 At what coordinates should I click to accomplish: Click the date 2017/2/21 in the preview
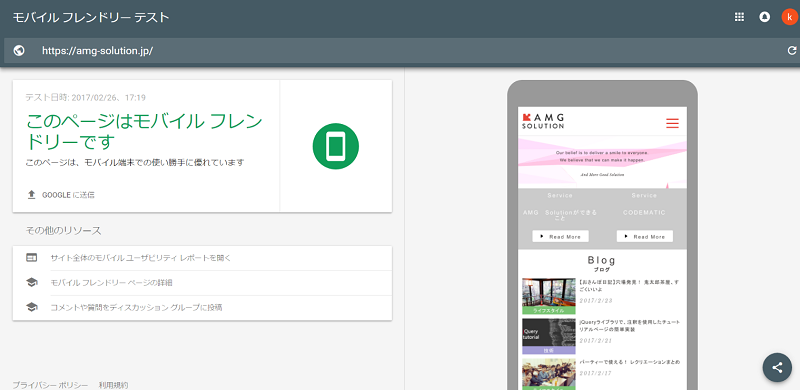[x=596, y=340]
